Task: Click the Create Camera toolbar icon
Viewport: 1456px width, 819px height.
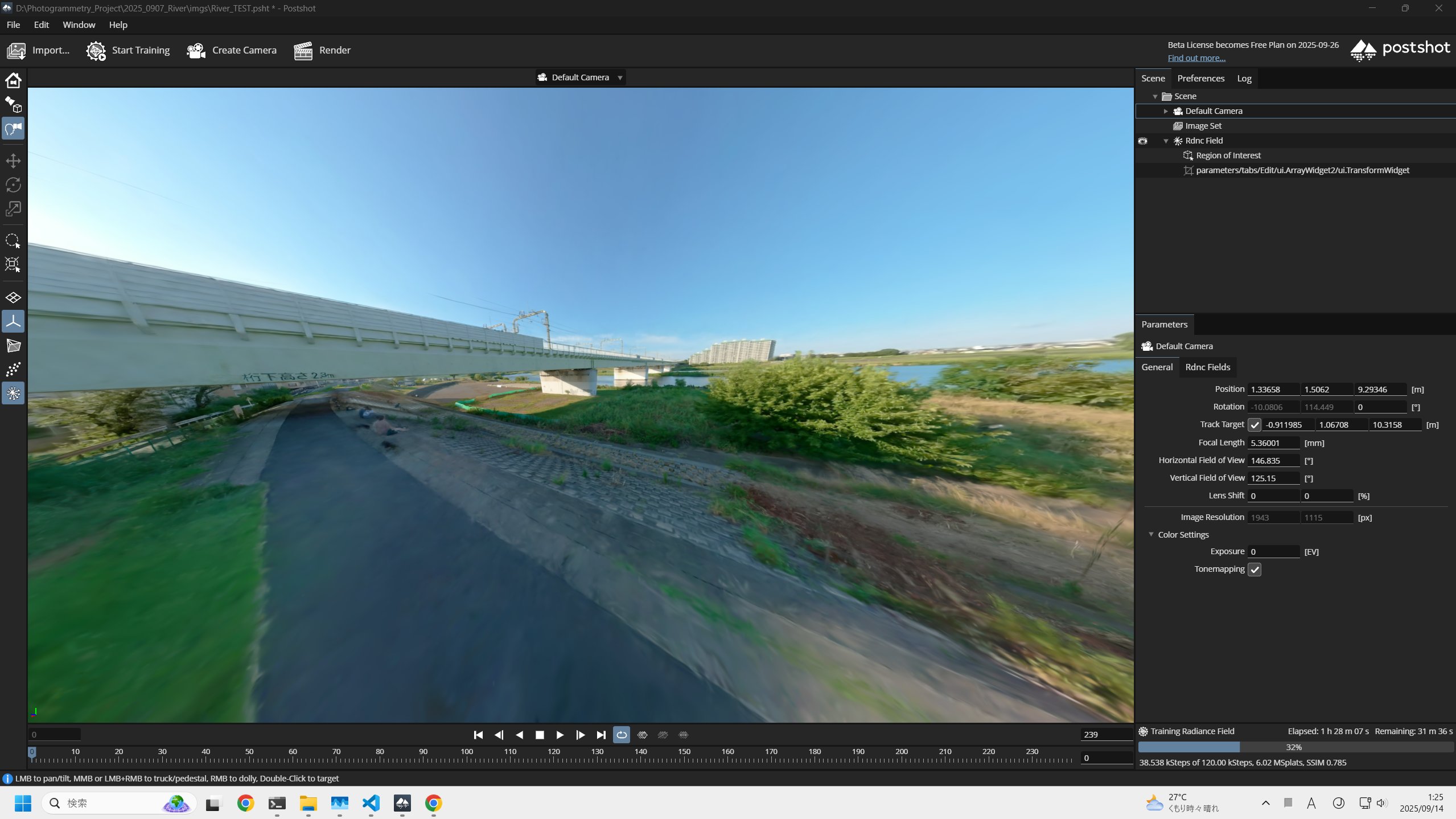Action: pos(196,51)
